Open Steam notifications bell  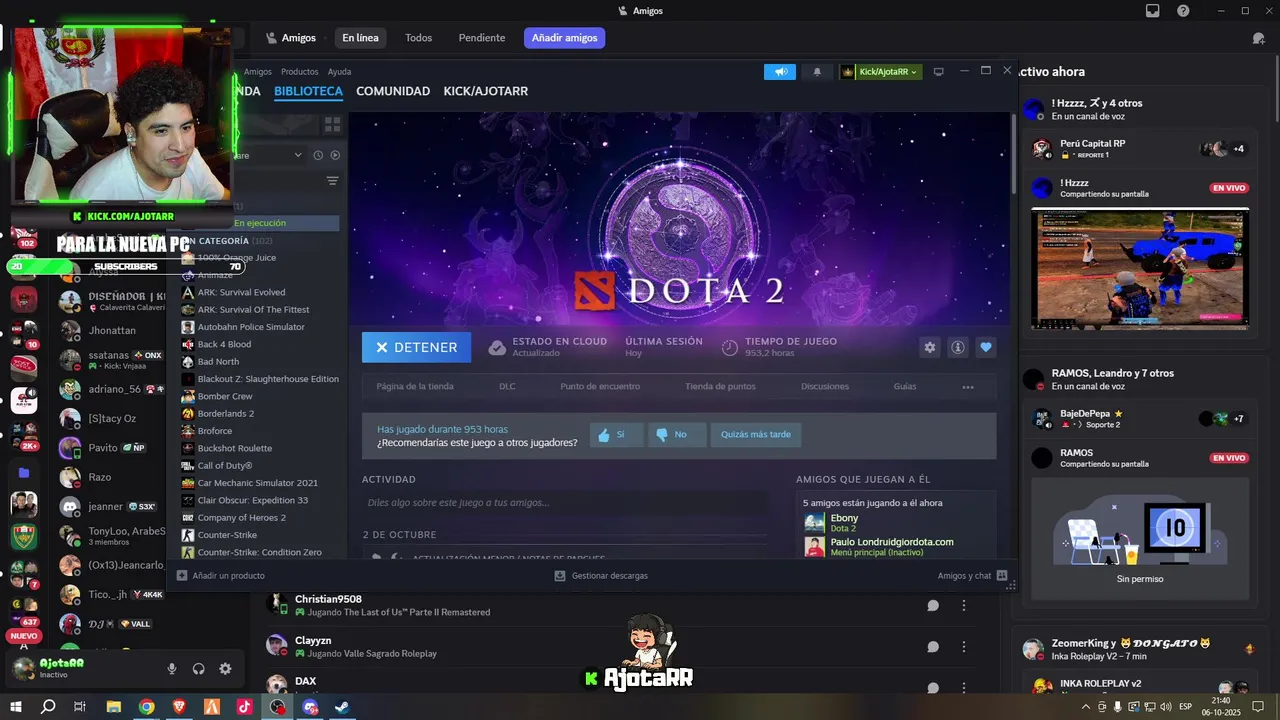point(817,72)
